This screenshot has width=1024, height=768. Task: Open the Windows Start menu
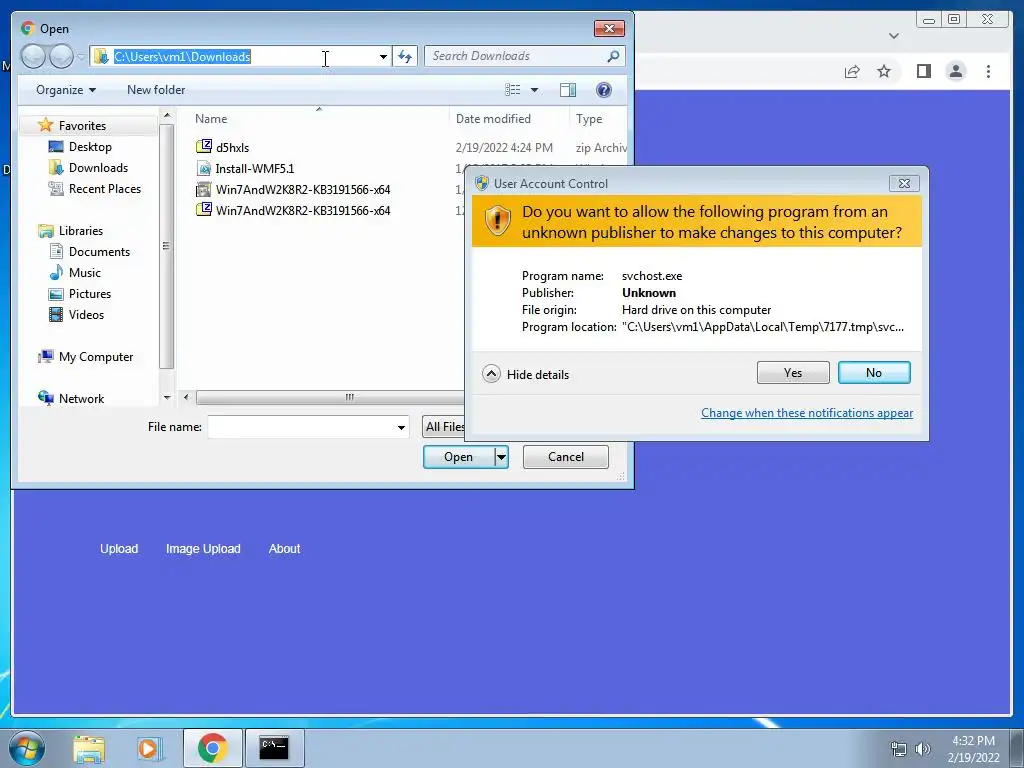pos(27,748)
